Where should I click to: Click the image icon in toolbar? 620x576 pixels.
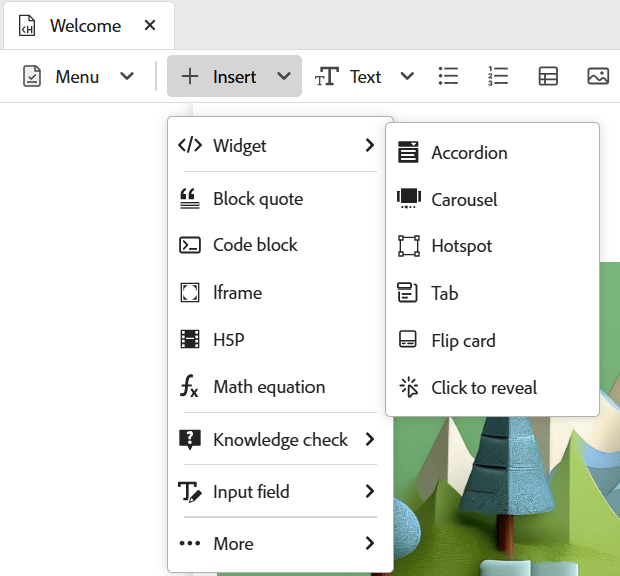point(598,77)
